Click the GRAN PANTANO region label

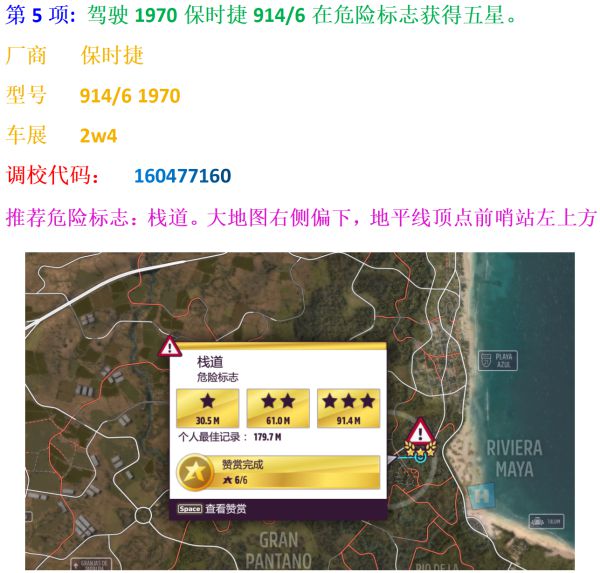tap(279, 550)
